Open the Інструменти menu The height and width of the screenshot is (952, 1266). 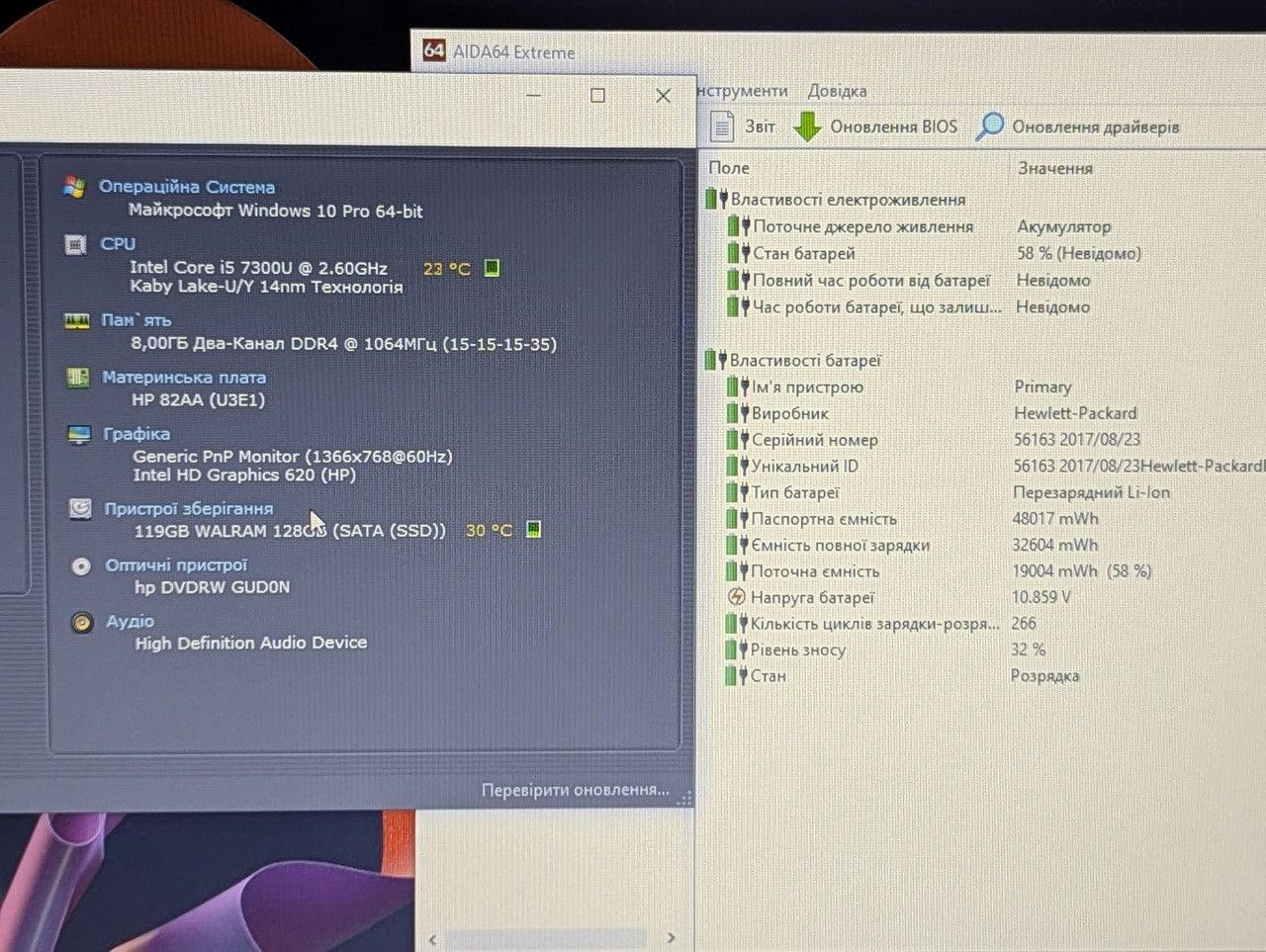(743, 91)
